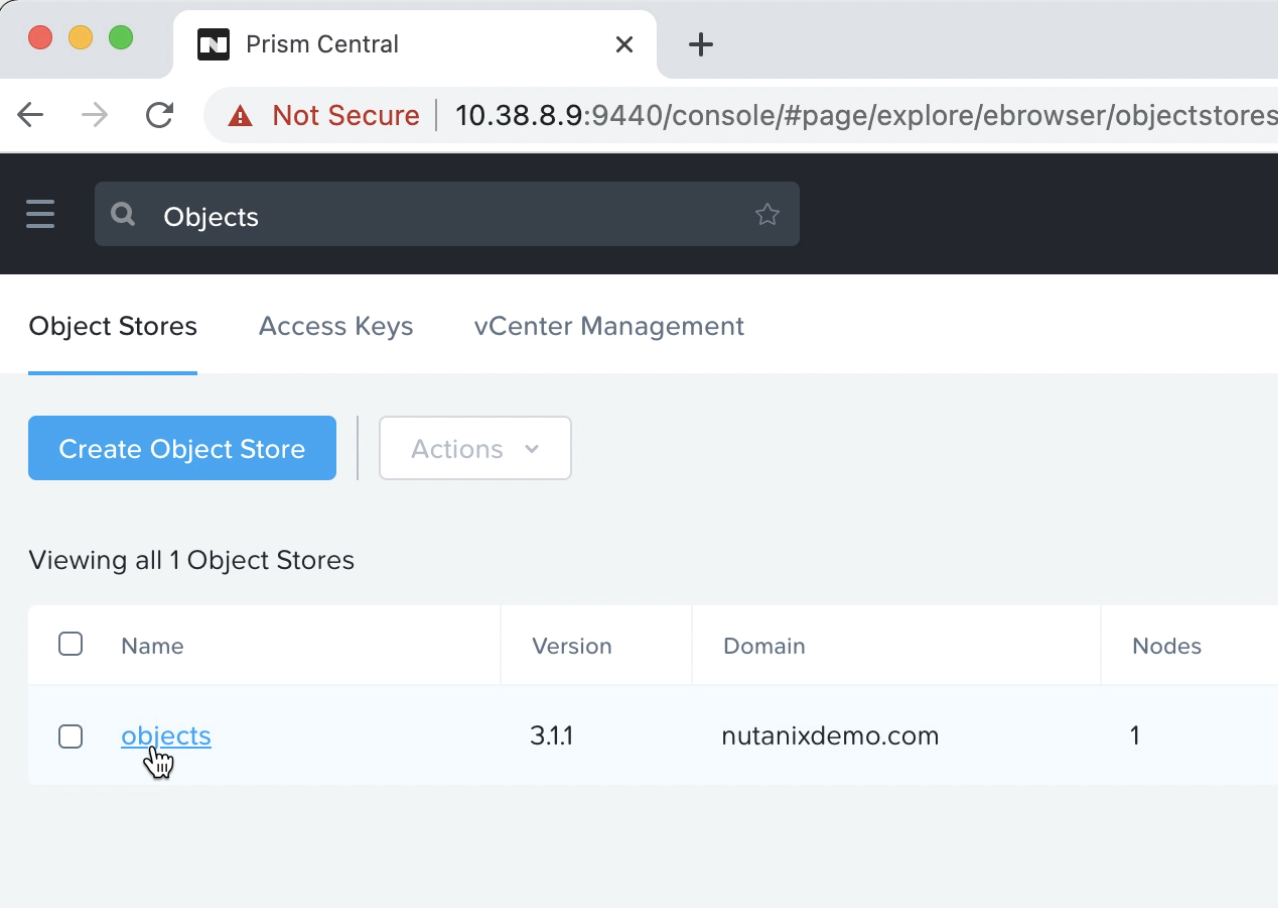
Task: Click the search magnifier icon
Action: click(x=123, y=214)
